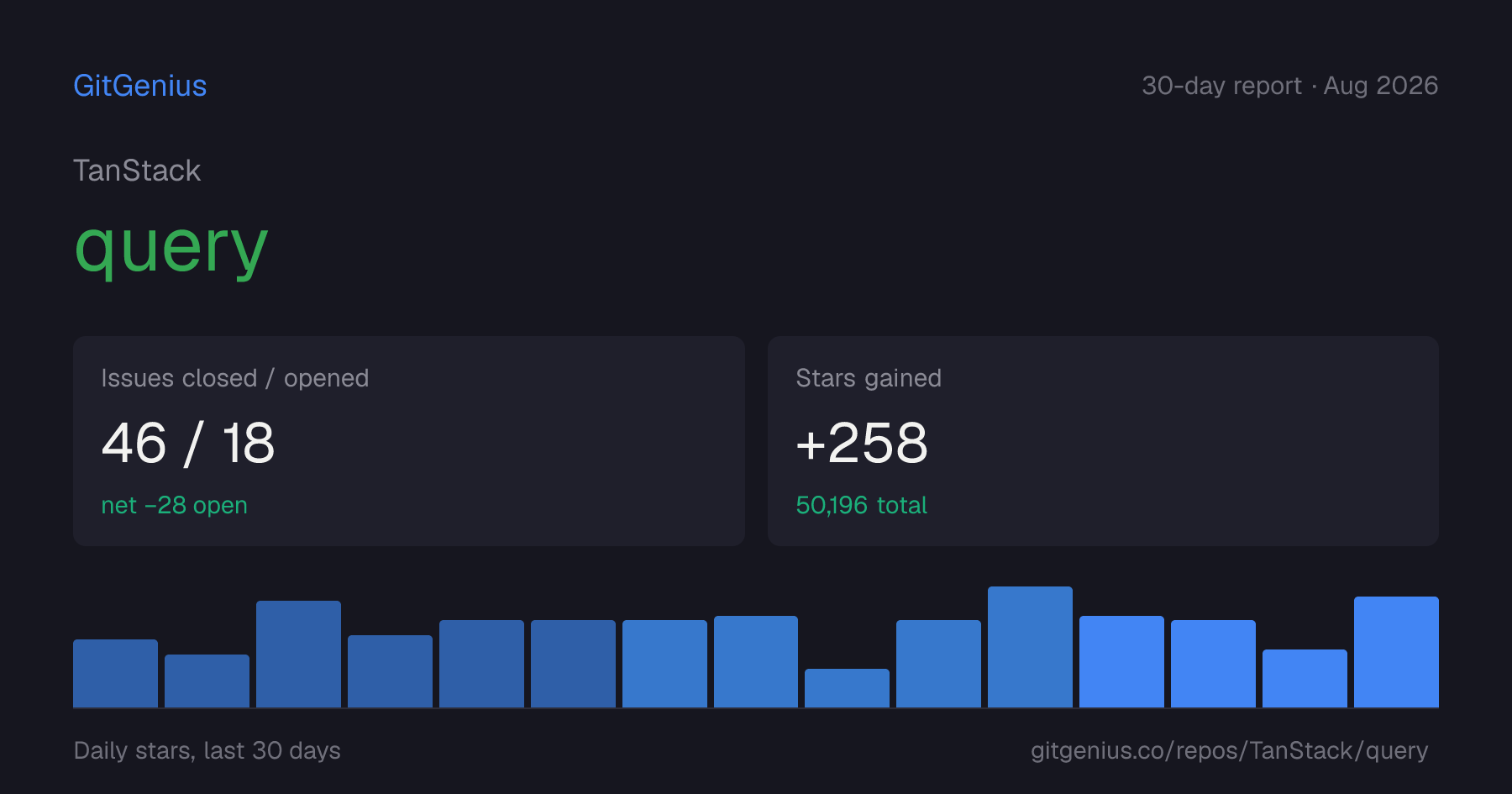
Task: Click the "Daily stars, last 30 days" caption
Action: 207,750
